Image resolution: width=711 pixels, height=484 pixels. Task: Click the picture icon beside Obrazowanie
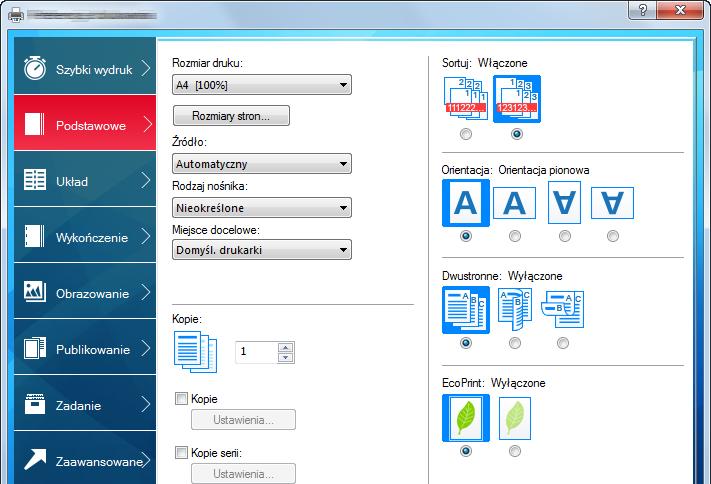(35, 292)
